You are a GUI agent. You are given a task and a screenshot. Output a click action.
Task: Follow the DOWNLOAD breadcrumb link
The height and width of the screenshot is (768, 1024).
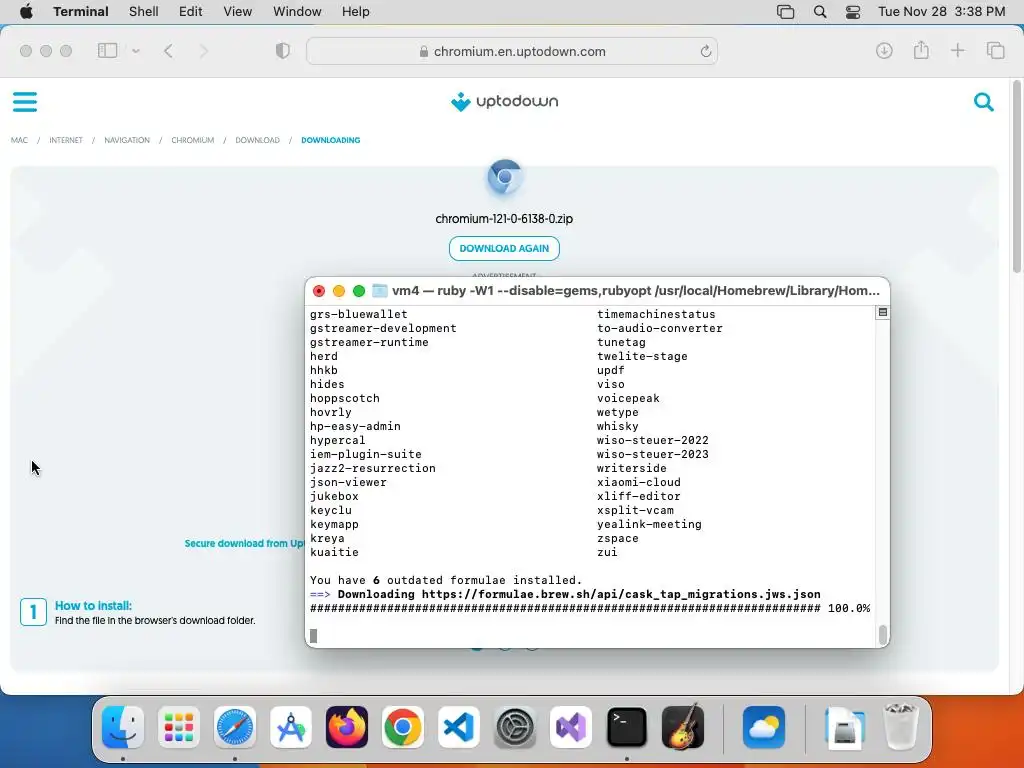[x=257, y=140]
